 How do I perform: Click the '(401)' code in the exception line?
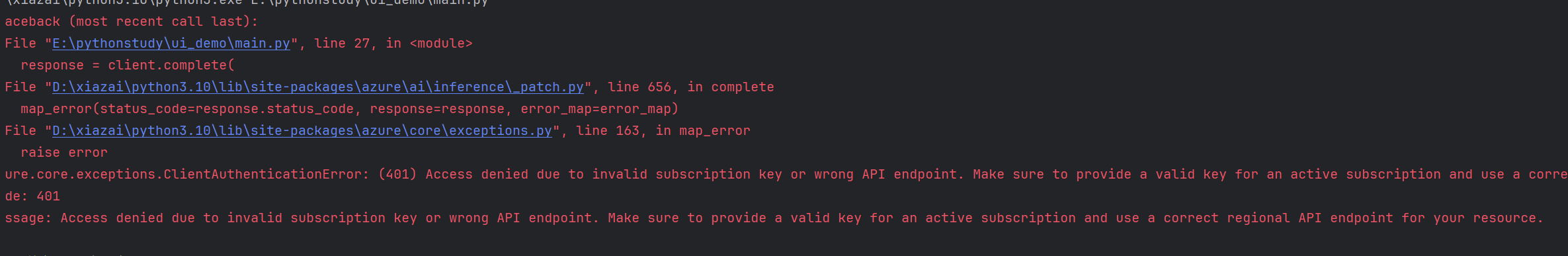(397, 175)
